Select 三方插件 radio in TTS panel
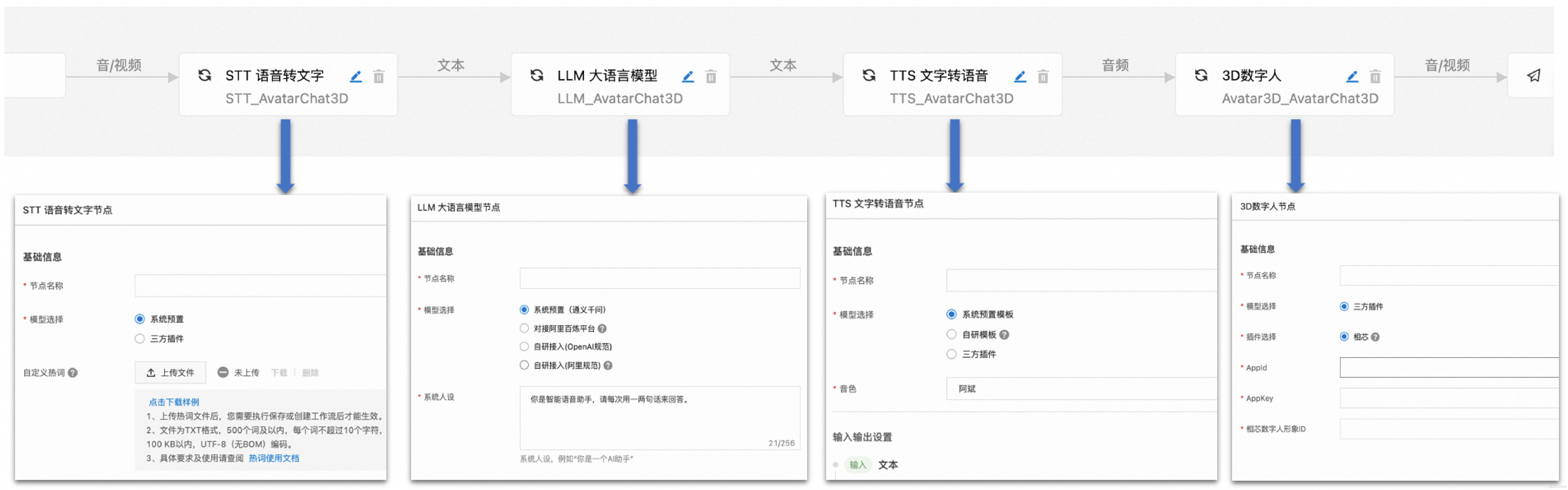 pos(951,354)
